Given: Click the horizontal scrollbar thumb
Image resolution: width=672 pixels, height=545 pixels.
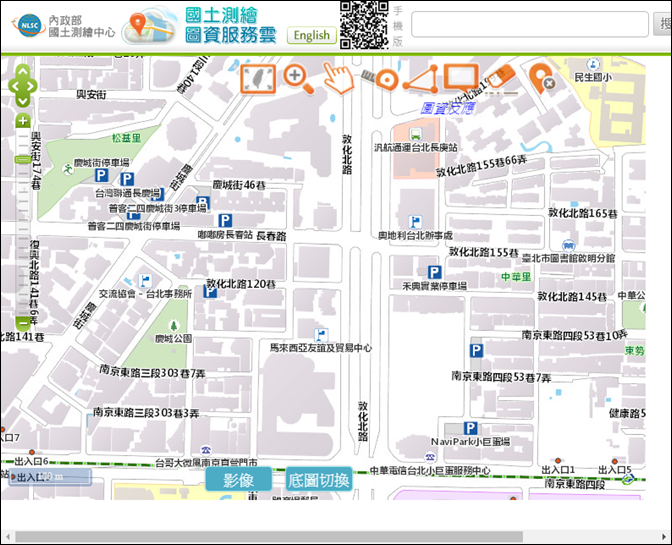Looking at the screenshot, I should click(x=269, y=537).
